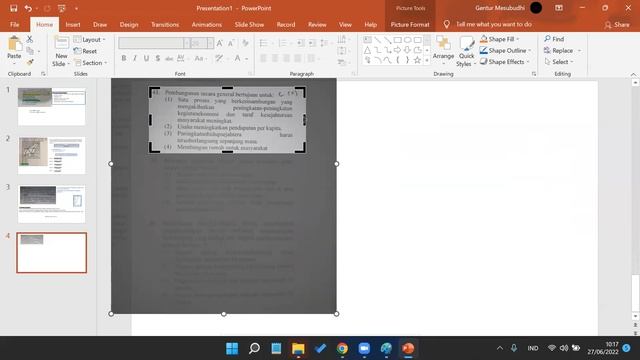This screenshot has width=640, height=360.
Task: Click bullets list icon
Action: tap(264, 43)
